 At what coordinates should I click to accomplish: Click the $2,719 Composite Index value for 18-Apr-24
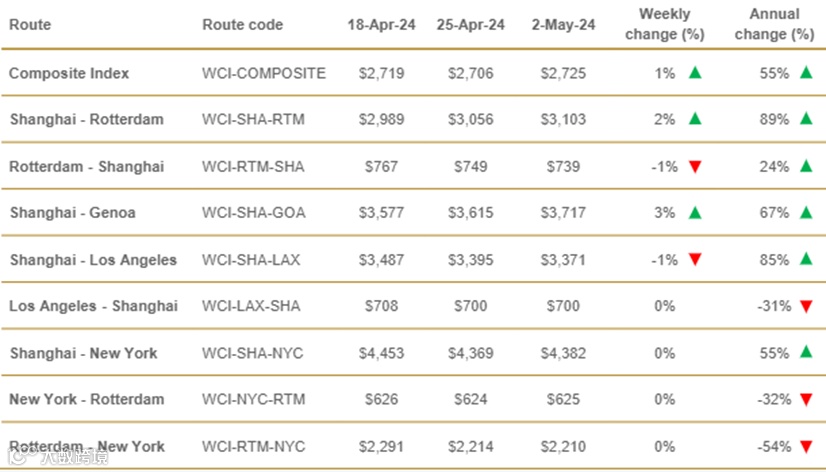[381, 73]
